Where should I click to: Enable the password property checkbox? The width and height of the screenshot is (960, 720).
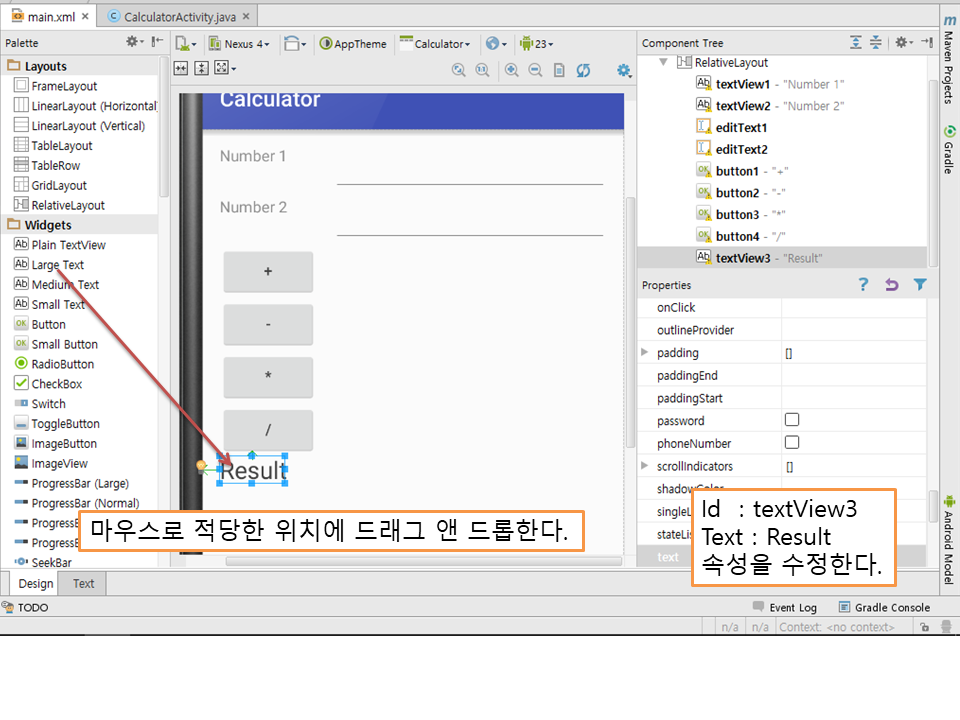pos(792,420)
